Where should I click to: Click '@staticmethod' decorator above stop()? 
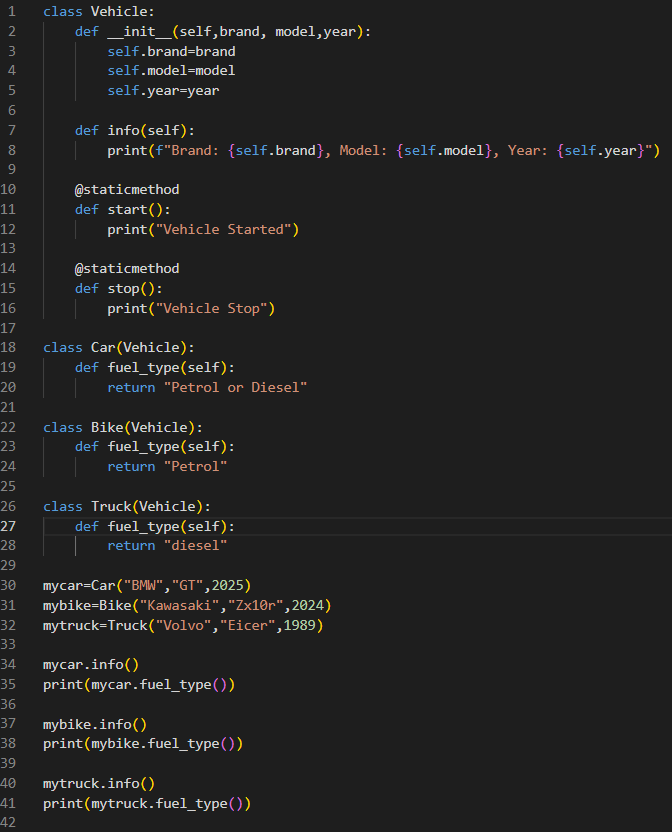point(127,268)
